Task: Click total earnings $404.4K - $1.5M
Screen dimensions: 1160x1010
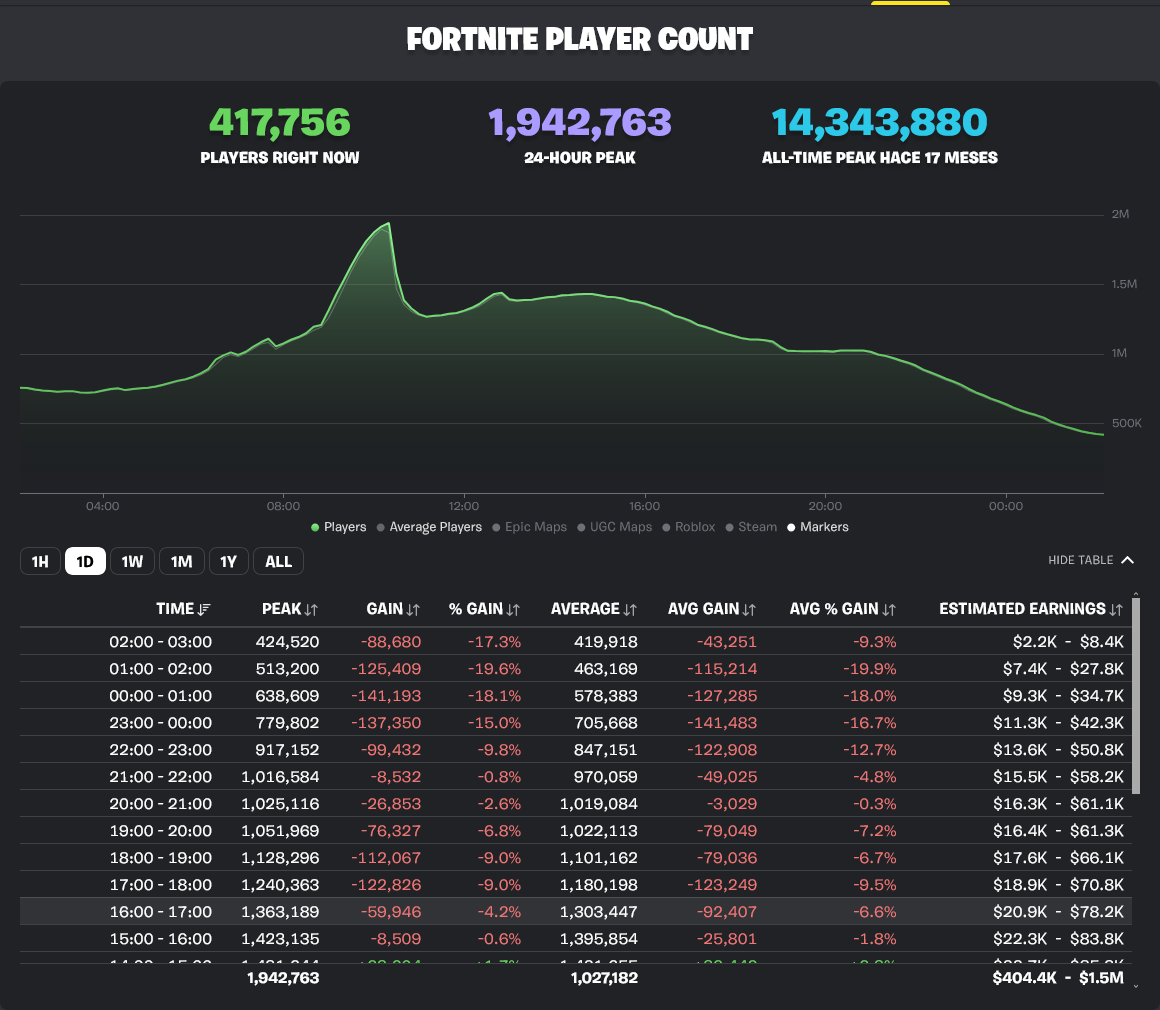Action: click(1058, 978)
